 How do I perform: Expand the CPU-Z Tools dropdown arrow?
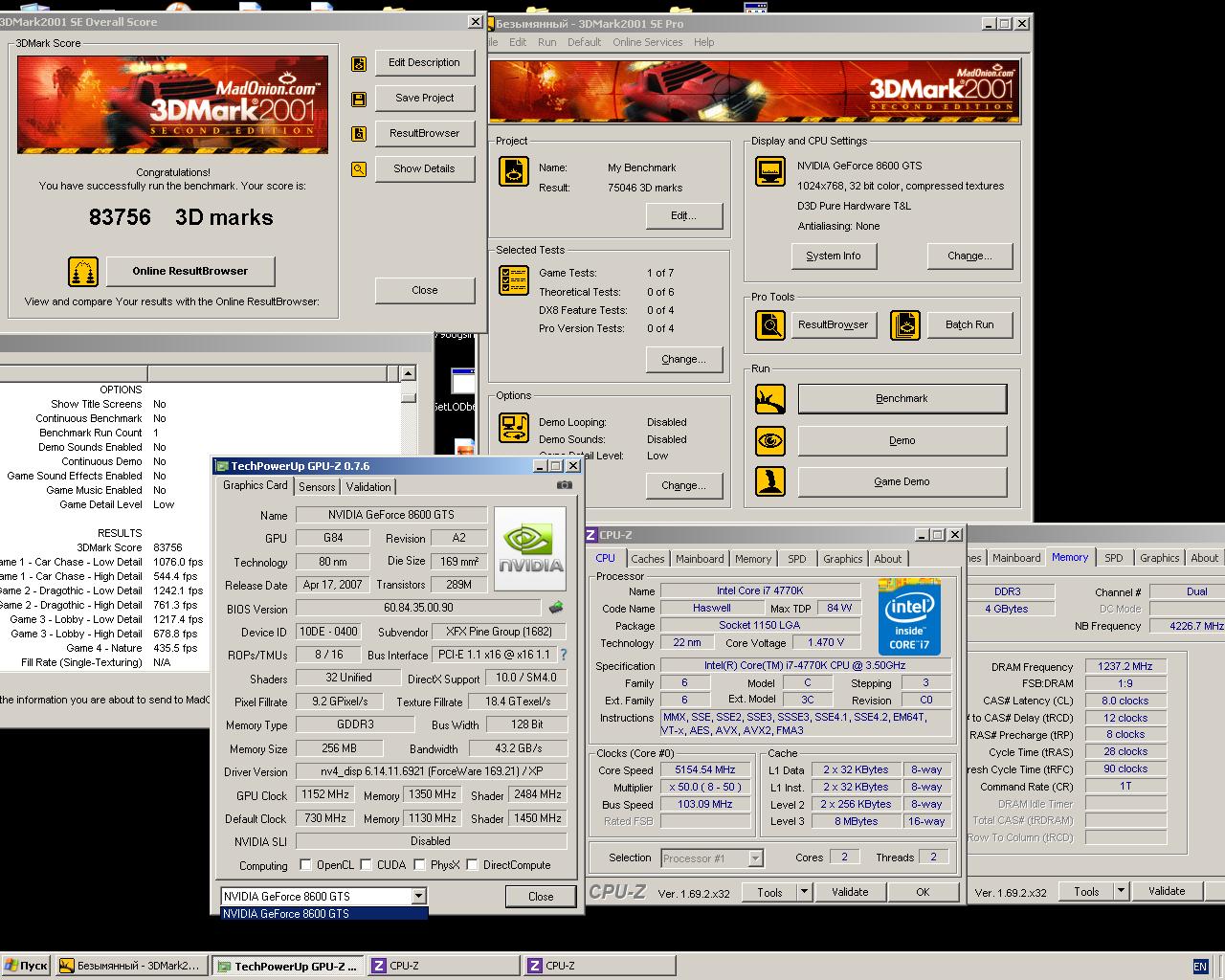(x=804, y=892)
